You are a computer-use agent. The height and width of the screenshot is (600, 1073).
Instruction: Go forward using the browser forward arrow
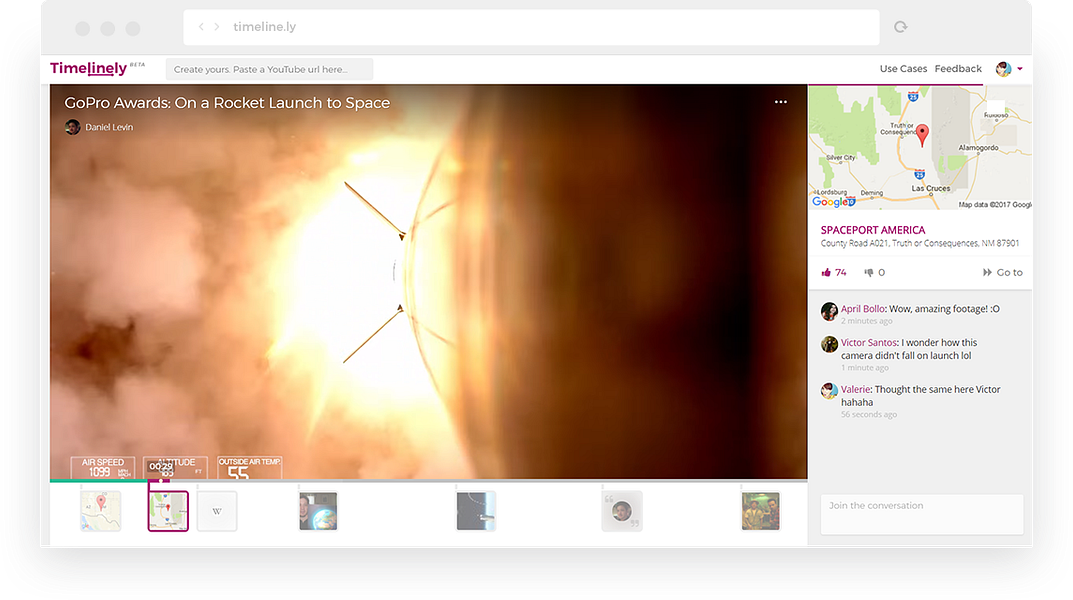[x=217, y=27]
